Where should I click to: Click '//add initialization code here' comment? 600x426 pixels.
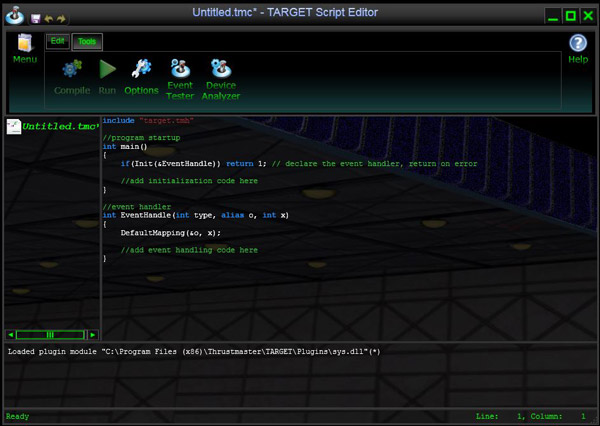pos(189,181)
